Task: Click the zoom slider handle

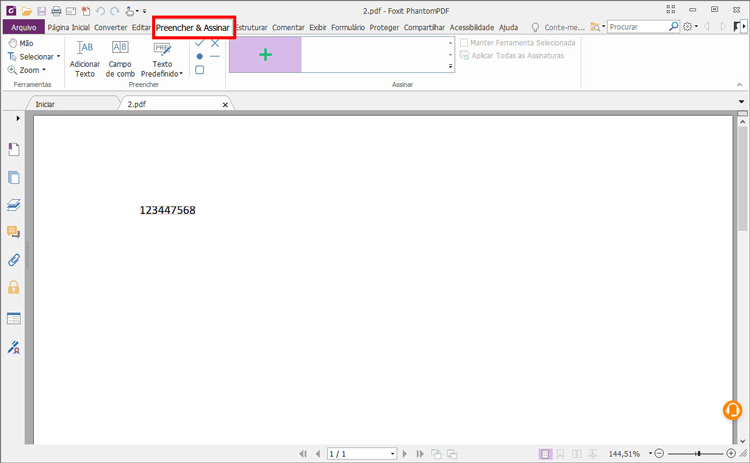Action: (698, 453)
